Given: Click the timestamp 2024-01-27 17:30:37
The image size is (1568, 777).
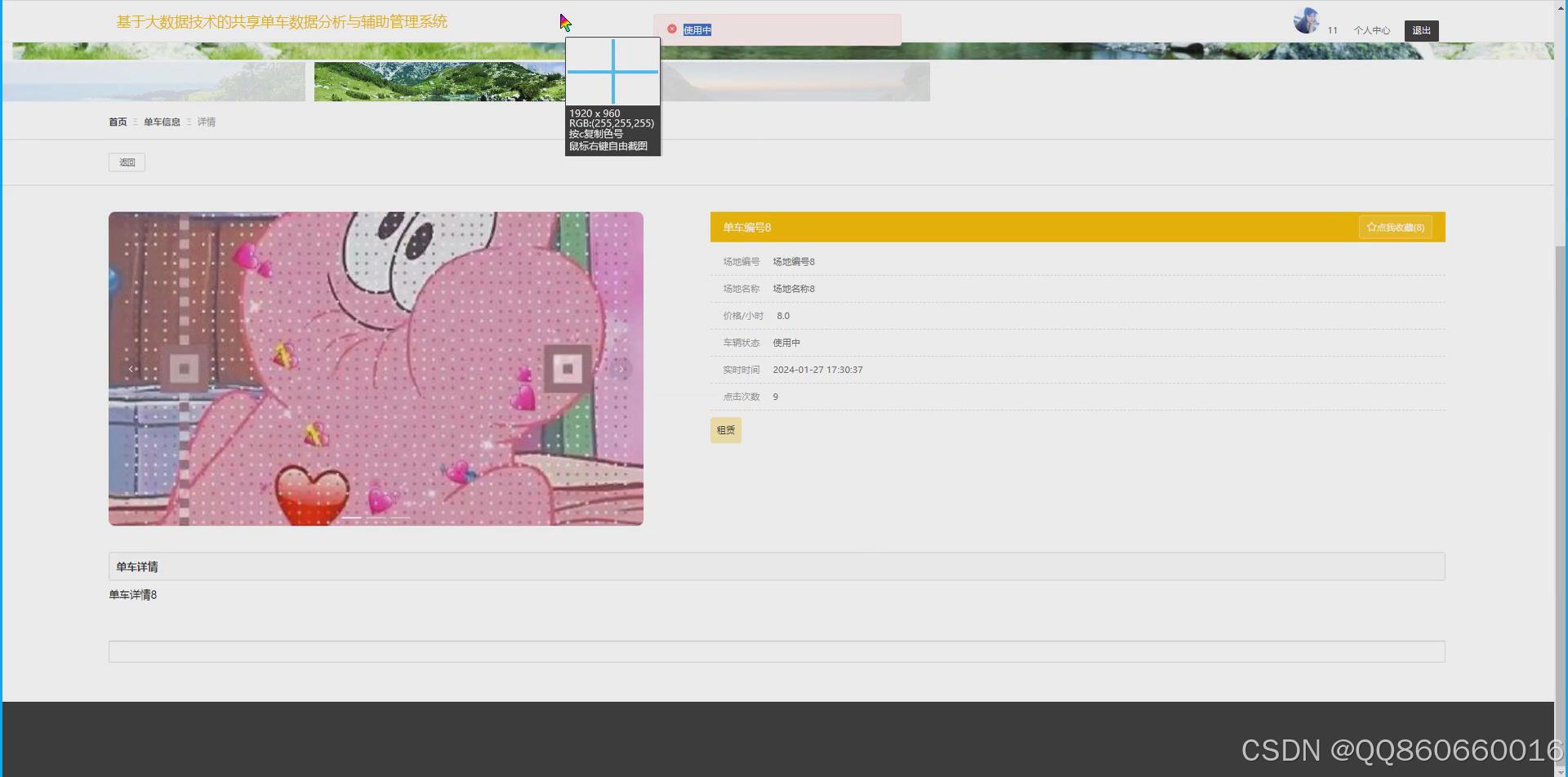Looking at the screenshot, I should tap(817, 370).
